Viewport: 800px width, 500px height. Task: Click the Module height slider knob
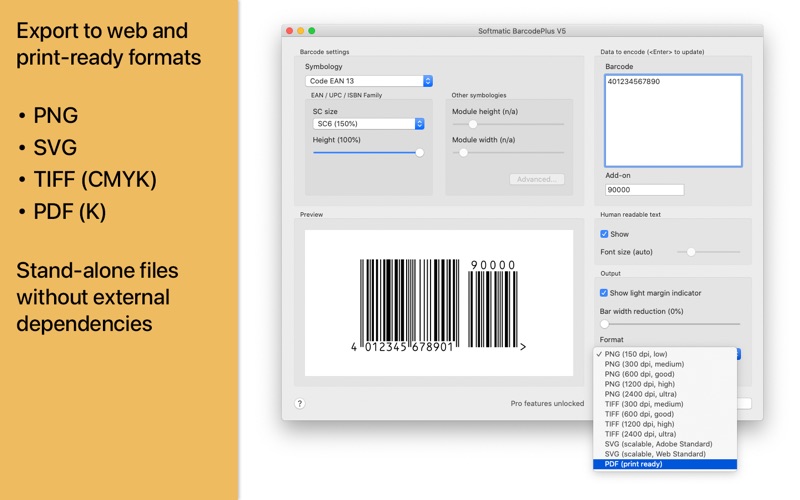pos(473,124)
